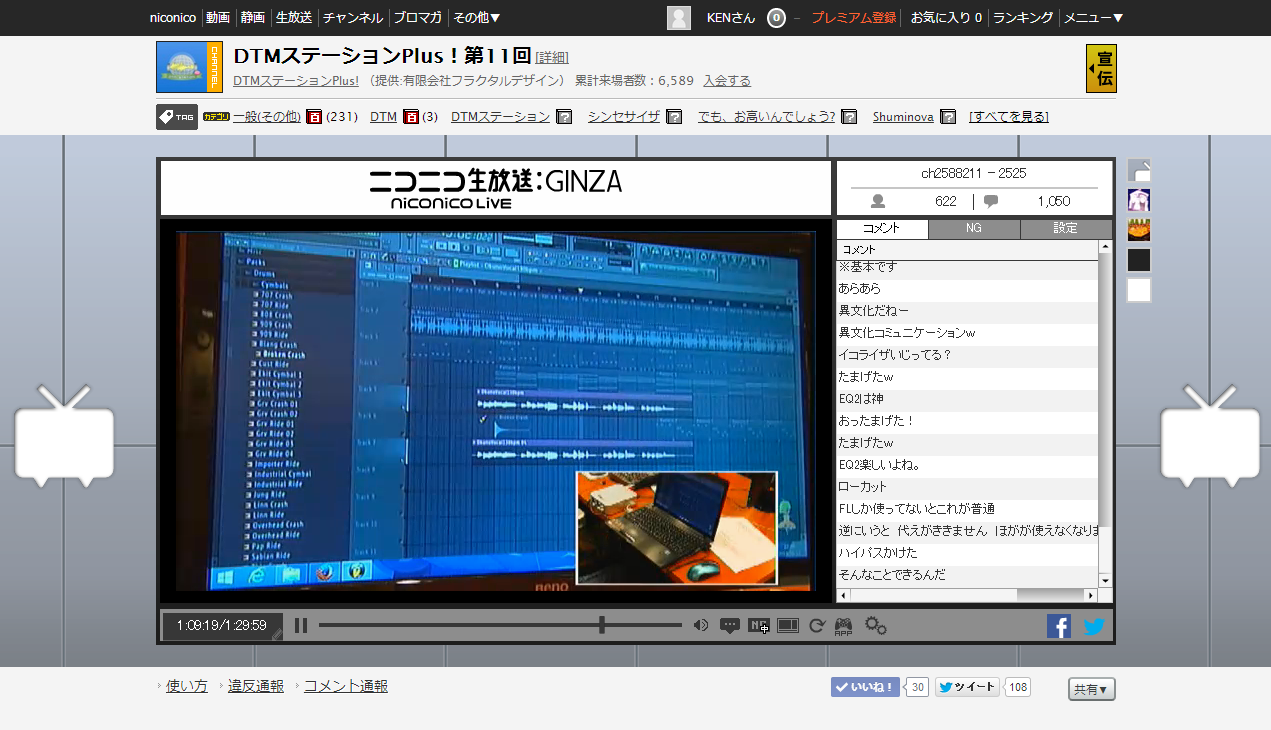Select comment '異文化コミュニケーションw'
The width and height of the screenshot is (1271, 730).
967,333
